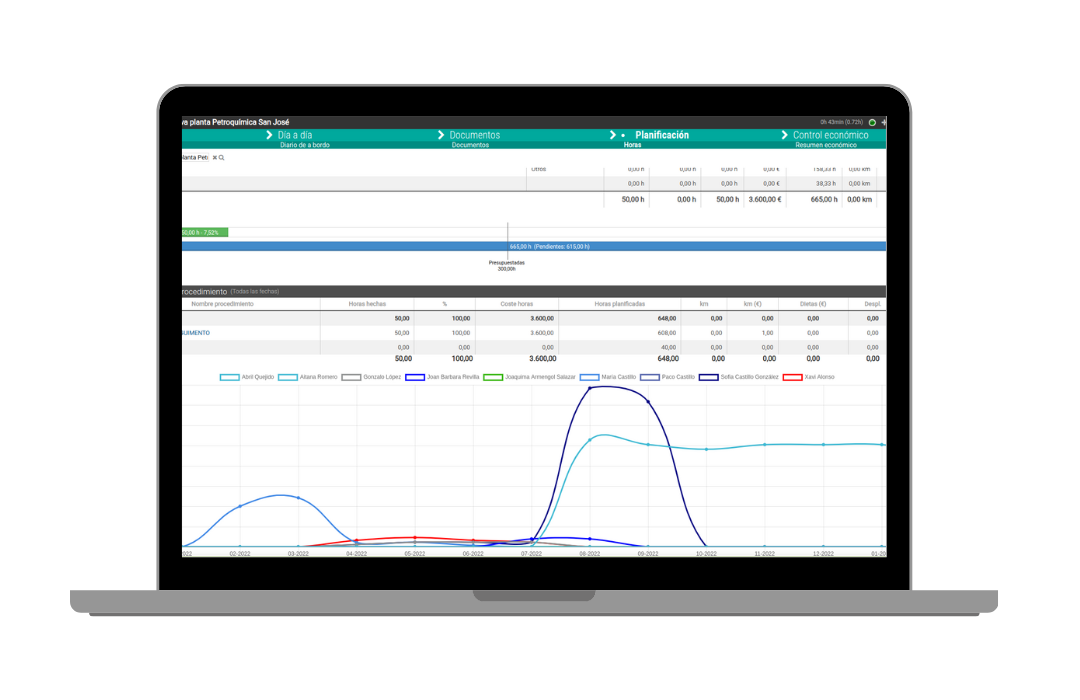Click the chevron arrow before Documentos
The image size is (1080, 700).
(441, 135)
